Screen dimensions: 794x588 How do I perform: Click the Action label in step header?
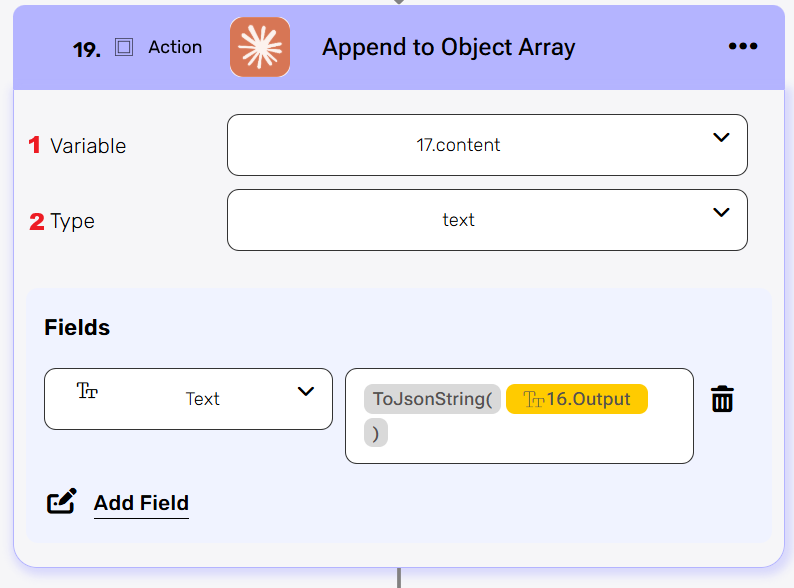click(175, 47)
